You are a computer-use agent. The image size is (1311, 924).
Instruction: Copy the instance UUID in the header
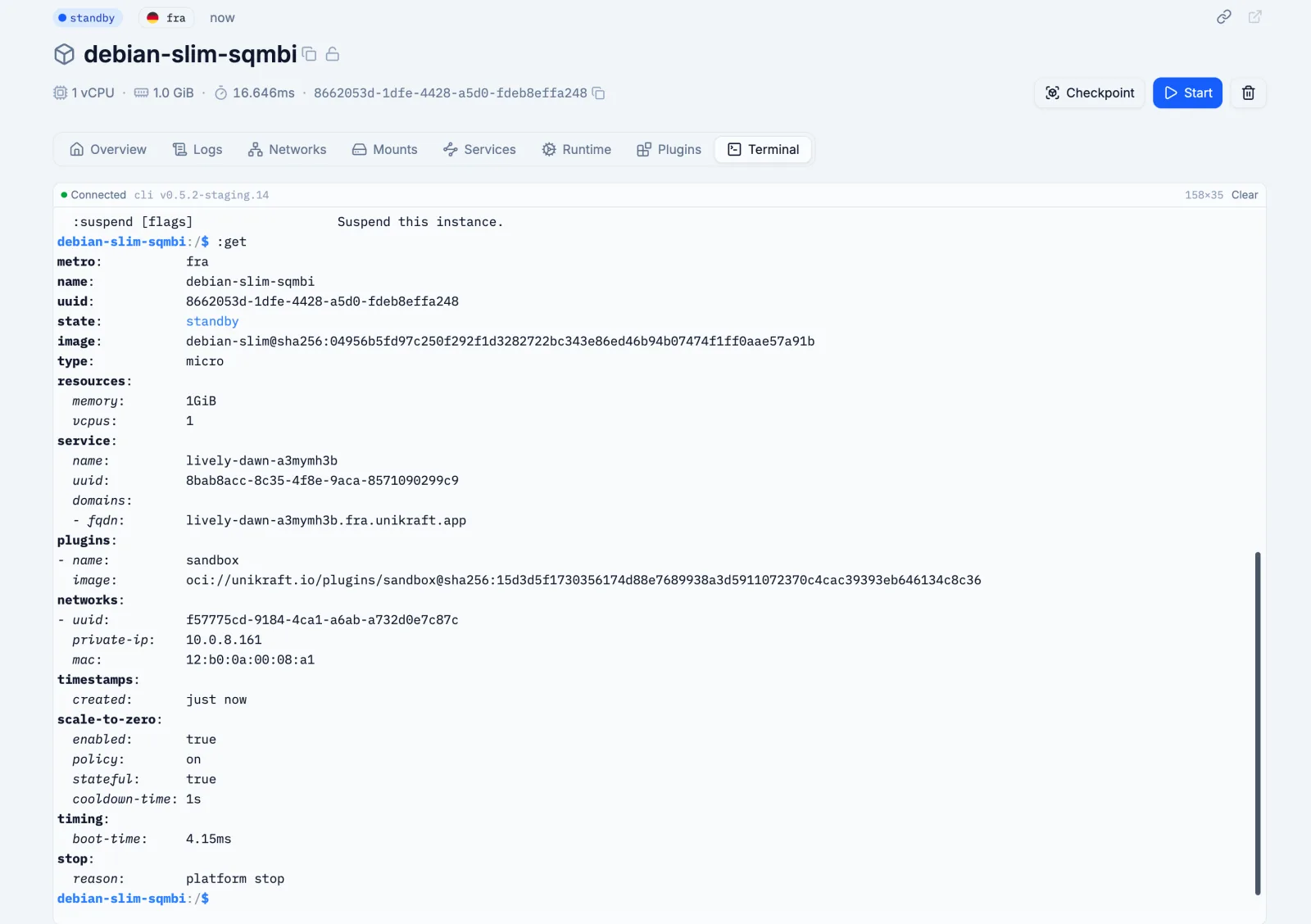(599, 93)
